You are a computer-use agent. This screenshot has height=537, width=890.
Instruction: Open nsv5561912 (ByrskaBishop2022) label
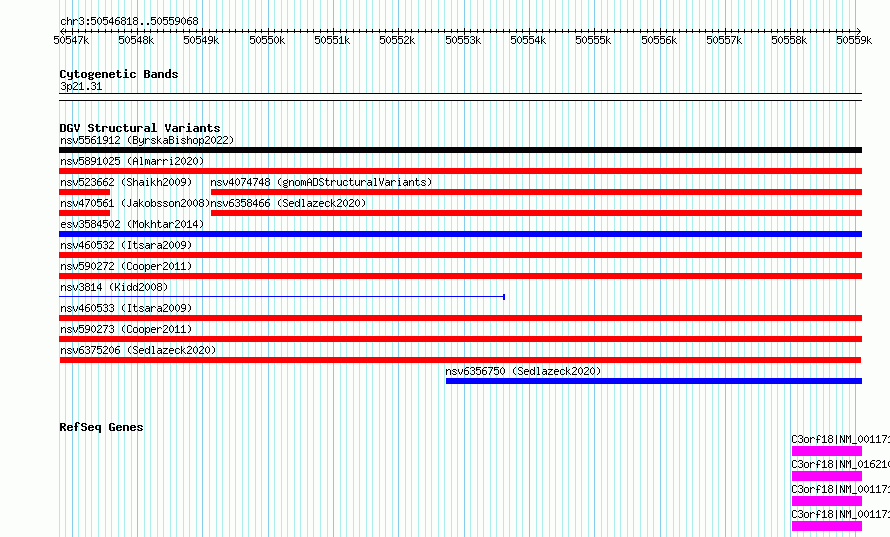point(147,140)
